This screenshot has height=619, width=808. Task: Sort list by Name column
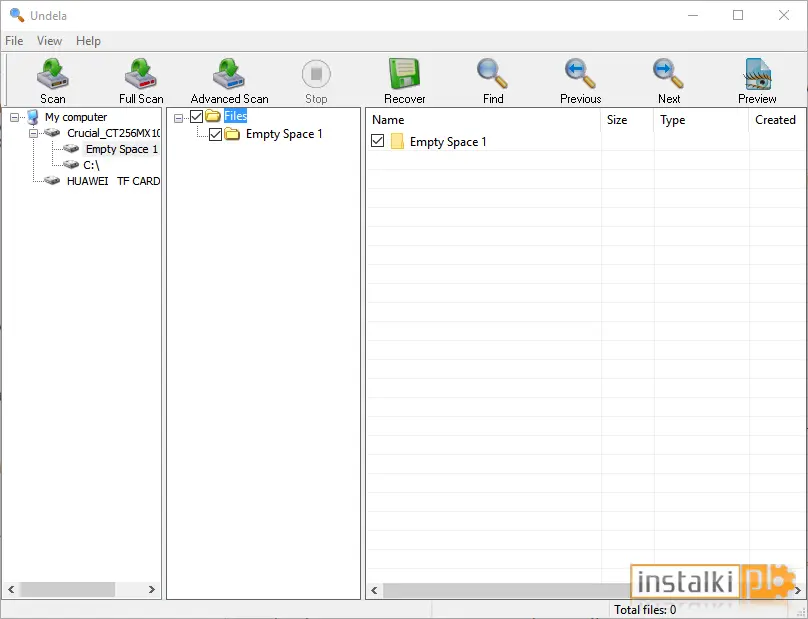483,120
